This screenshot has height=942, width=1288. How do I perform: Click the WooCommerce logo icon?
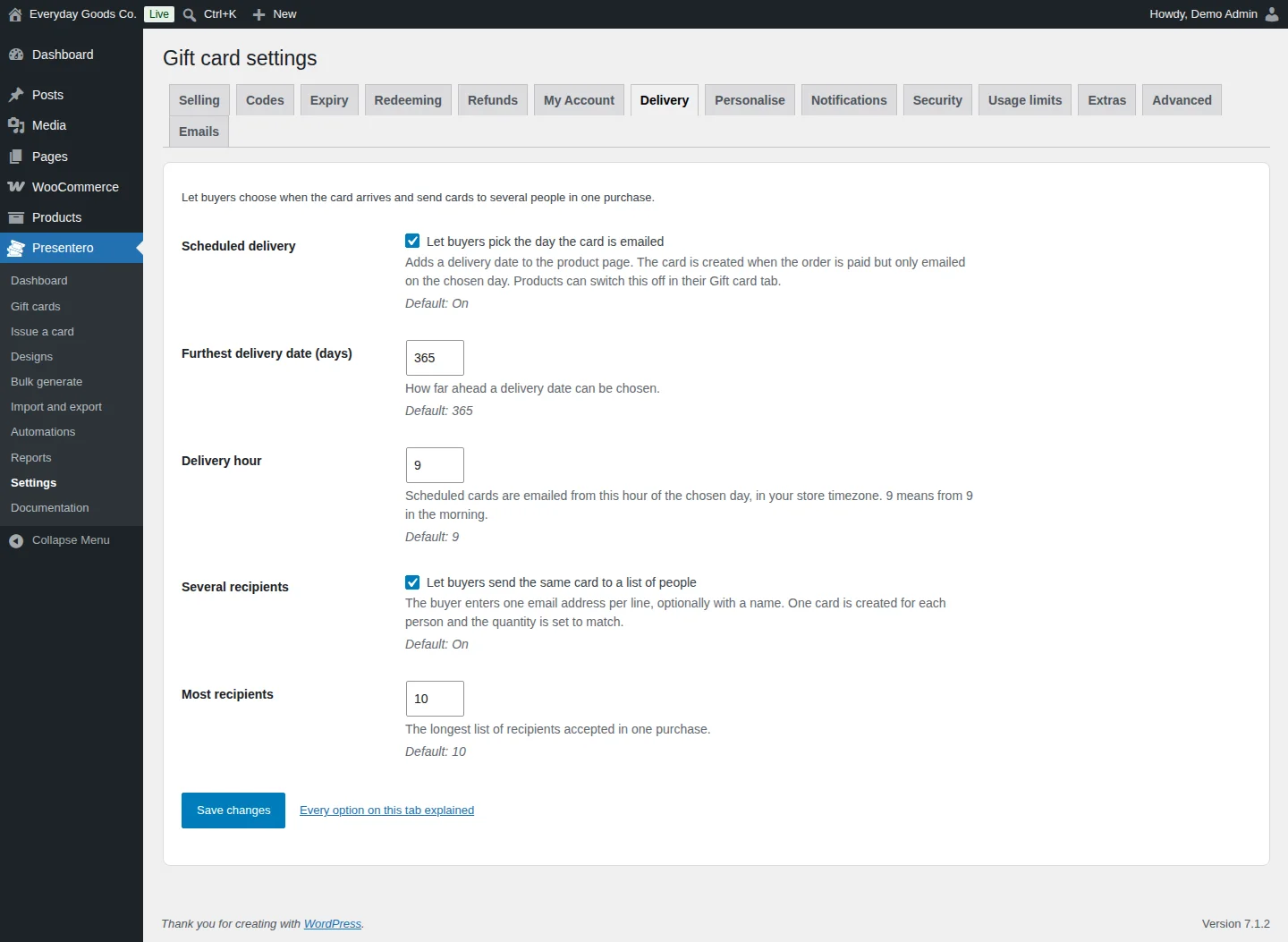click(16, 187)
